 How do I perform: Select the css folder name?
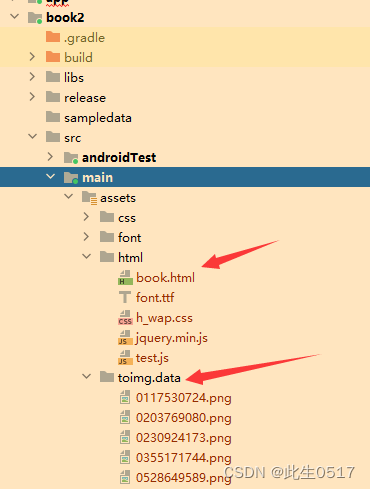(x=127, y=218)
